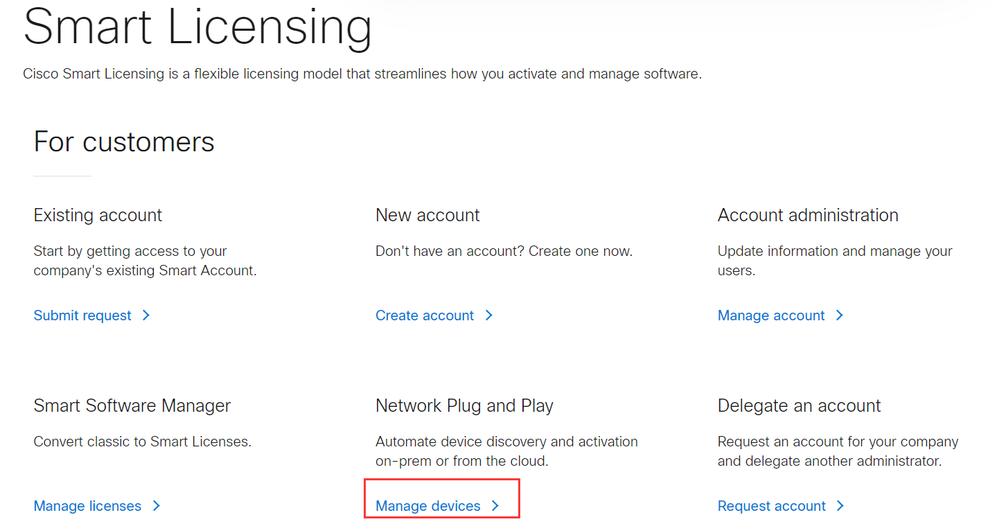Click the For customers heading
Viewport: 999px width, 527px height.
[124, 141]
